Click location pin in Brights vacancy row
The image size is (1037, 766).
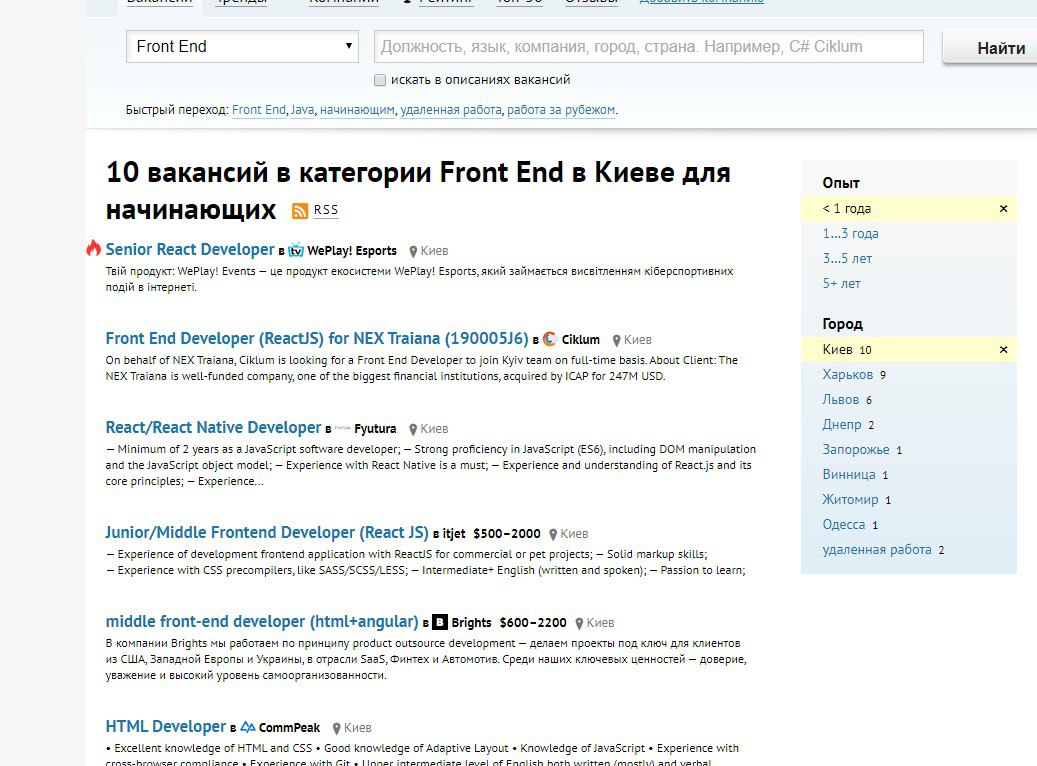[x=579, y=624]
